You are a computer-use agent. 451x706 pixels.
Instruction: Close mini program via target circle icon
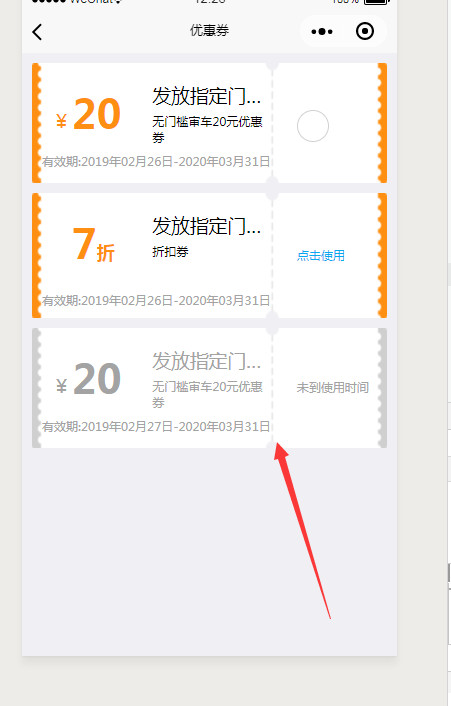click(x=365, y=31)
